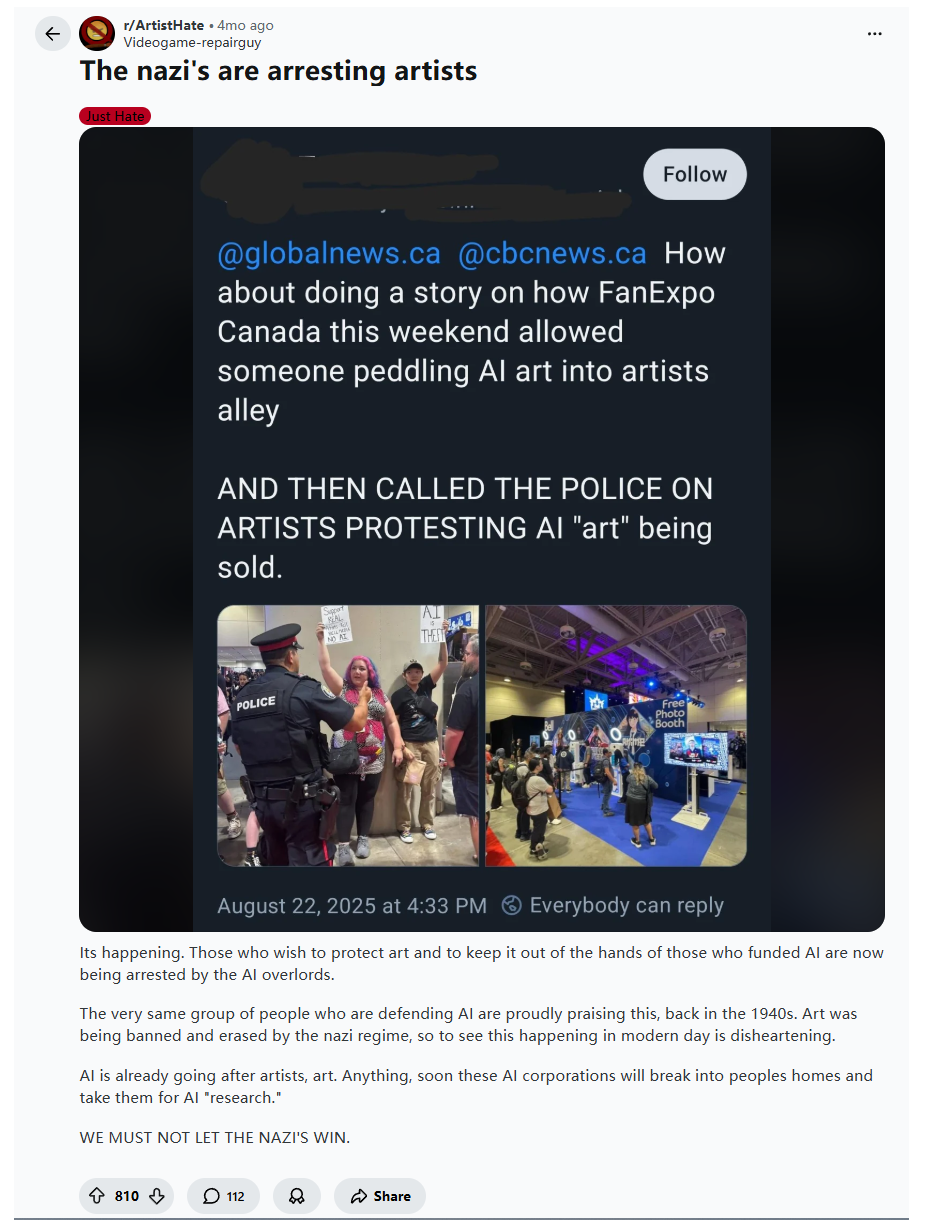Click the August 22, 2025 timestamp
Viewport: 931px width, 1220px height.
(x=352, y=906)
